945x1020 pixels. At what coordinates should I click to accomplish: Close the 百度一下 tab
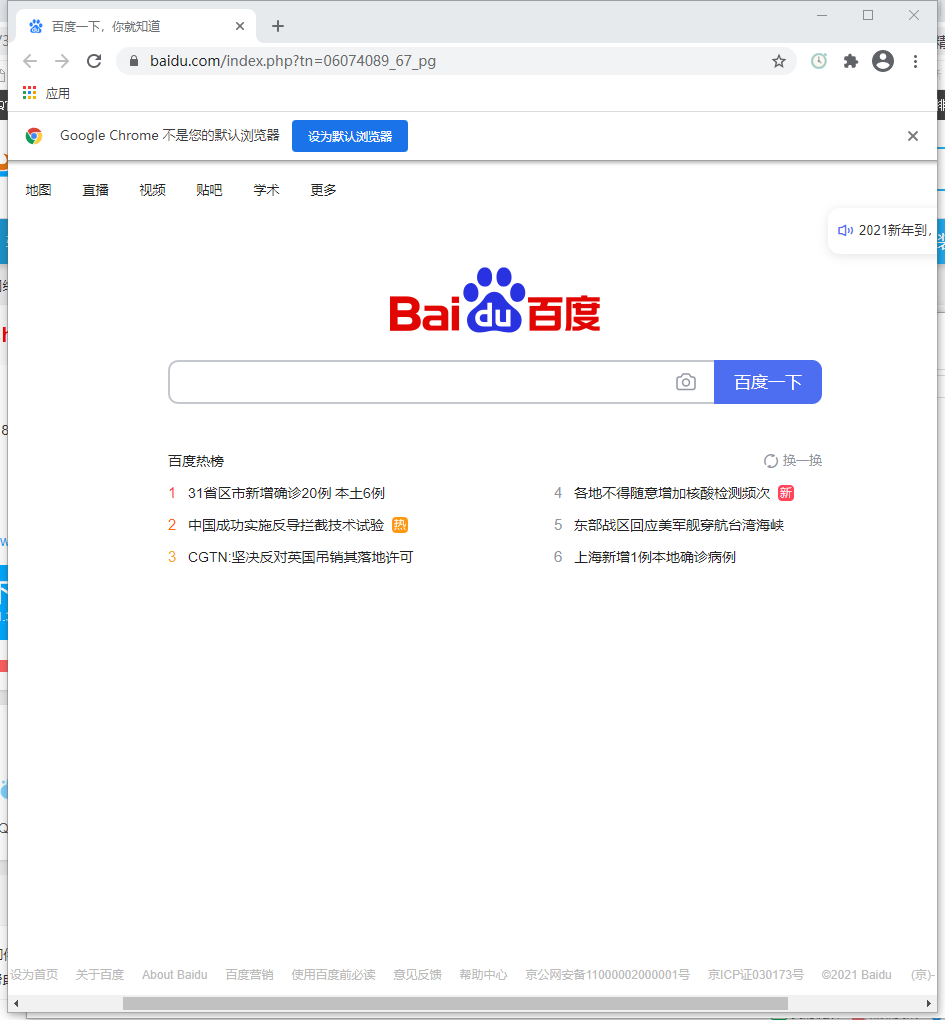pyautogui.click(x=240, y=26)
